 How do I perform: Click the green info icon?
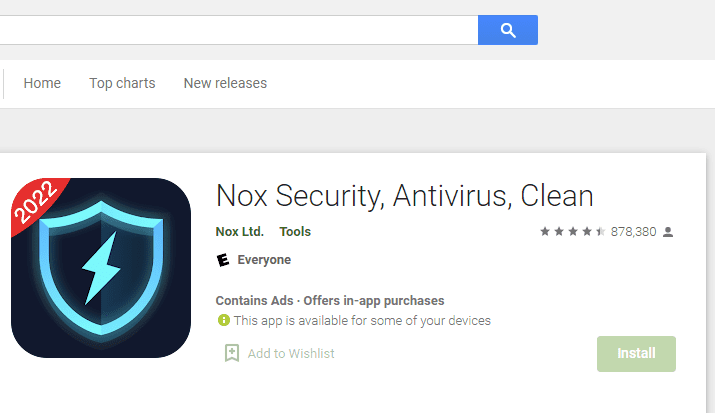point(224,320)
